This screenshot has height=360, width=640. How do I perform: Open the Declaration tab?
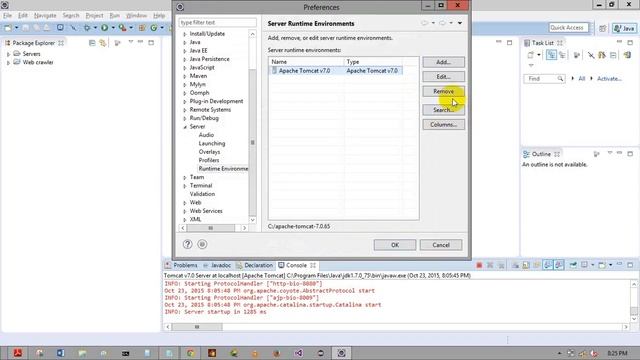coord(254,265)
